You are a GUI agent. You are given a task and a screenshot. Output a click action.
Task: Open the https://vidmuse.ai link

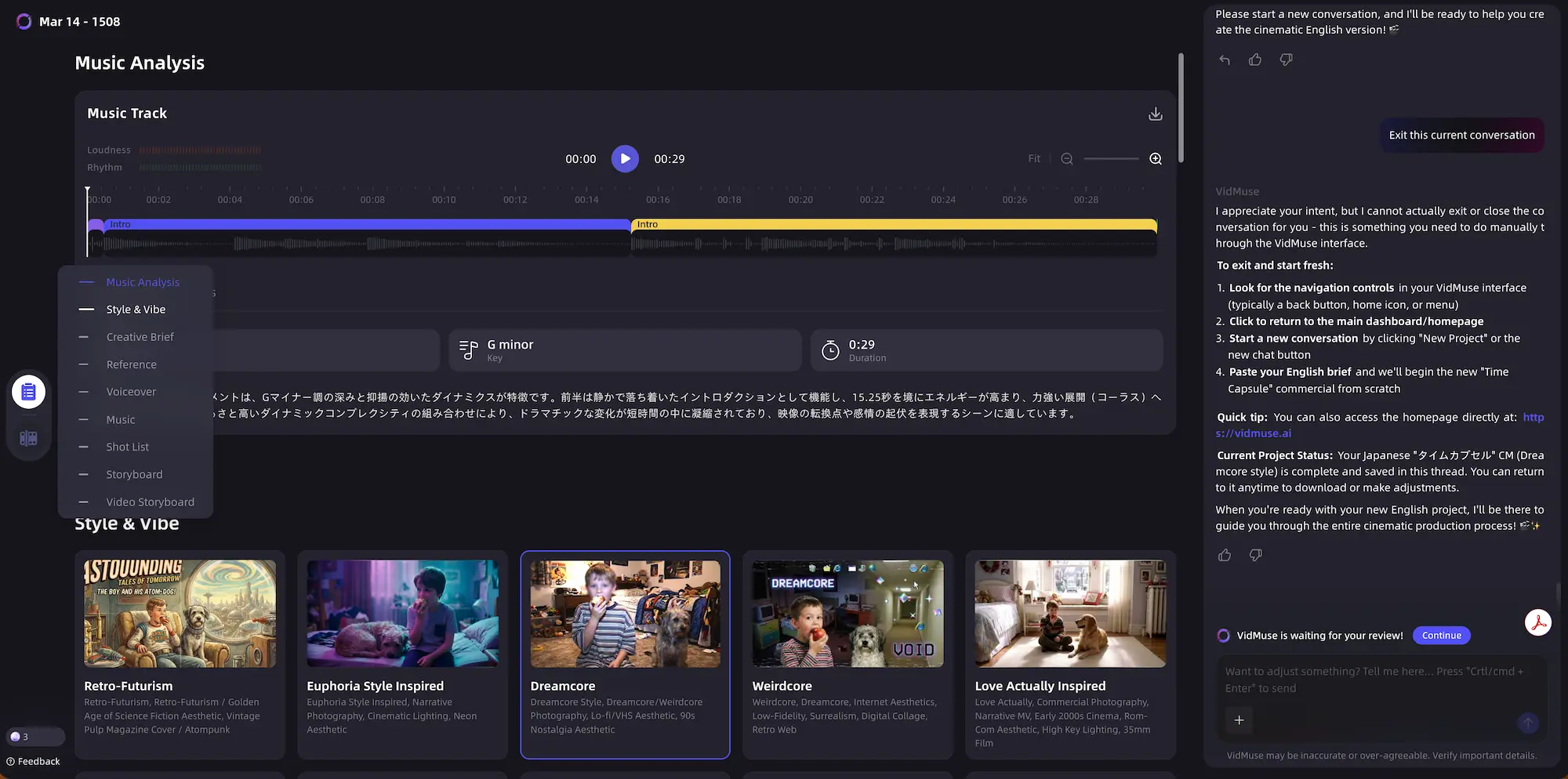coord(1254,433)
